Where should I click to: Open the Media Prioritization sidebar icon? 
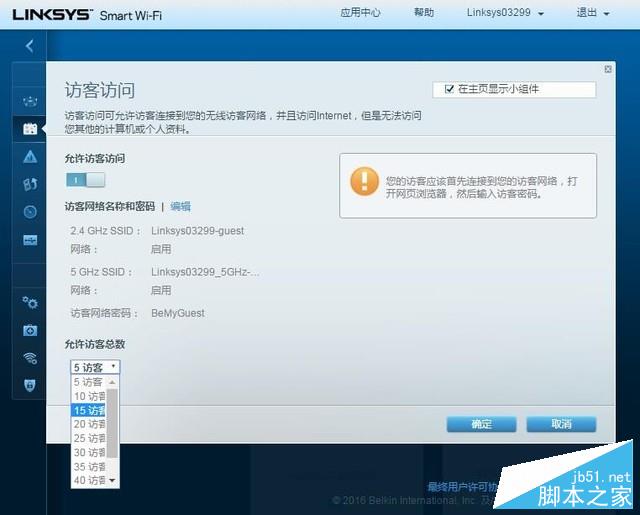[30, 184]
